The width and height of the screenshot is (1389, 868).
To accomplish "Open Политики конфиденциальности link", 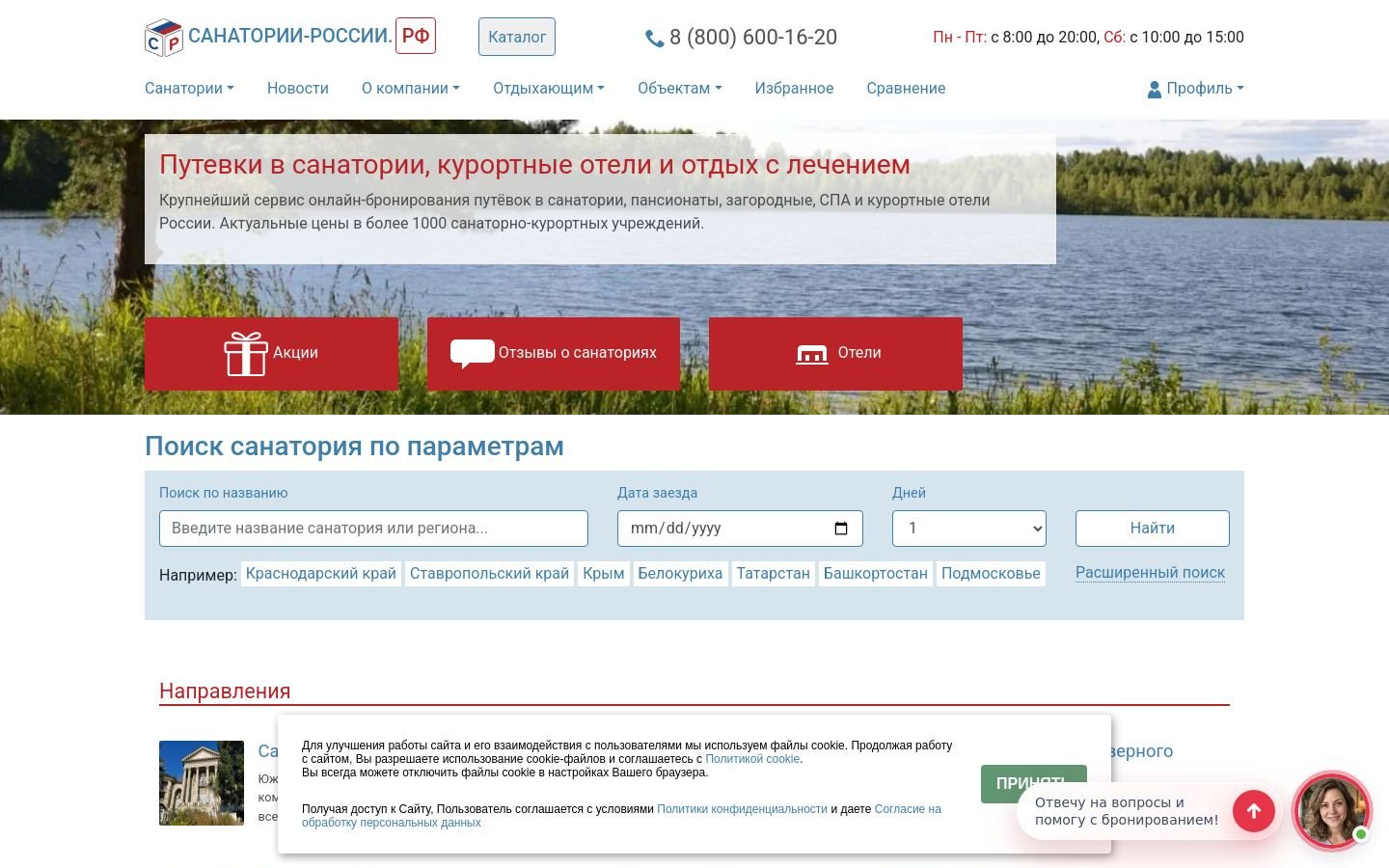I will pos(742,809).
